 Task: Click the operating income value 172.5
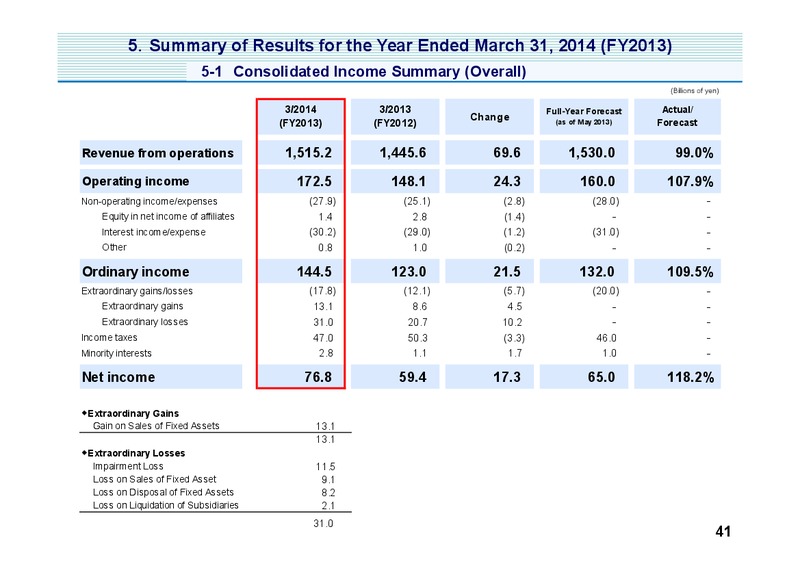[x=314, y=181]
